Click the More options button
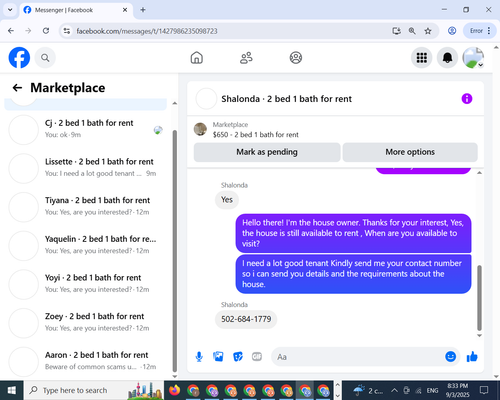The height and width of the screenshot is (400, 500). pos(410,152)
